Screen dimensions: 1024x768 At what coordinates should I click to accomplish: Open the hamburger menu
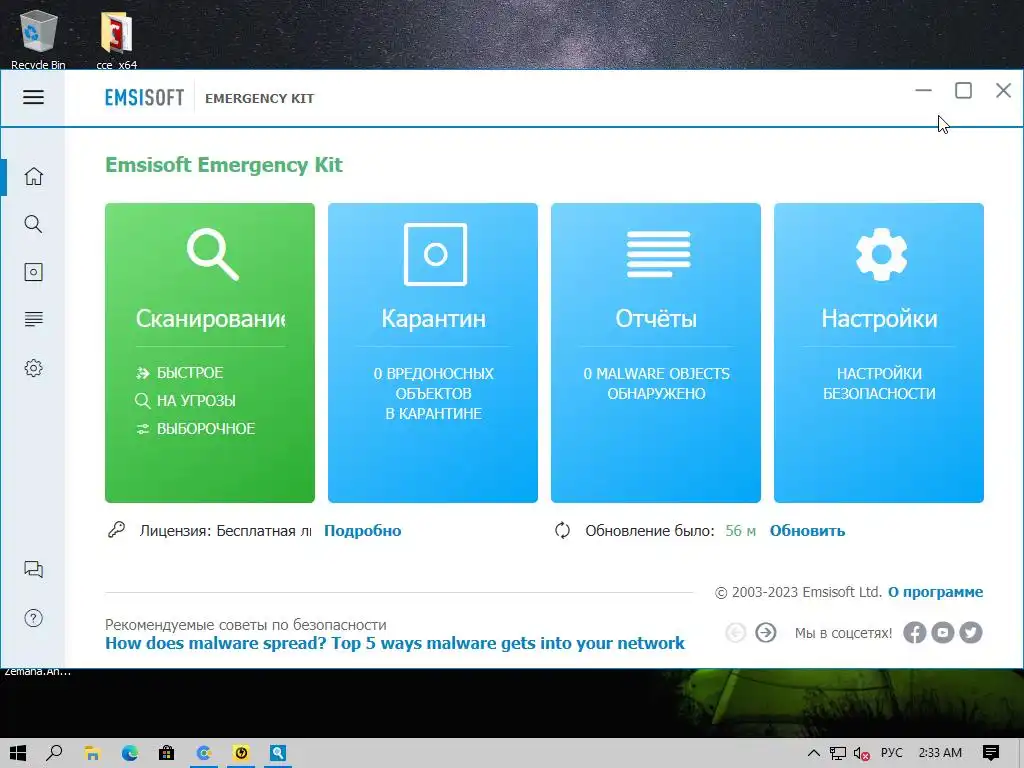33,97
